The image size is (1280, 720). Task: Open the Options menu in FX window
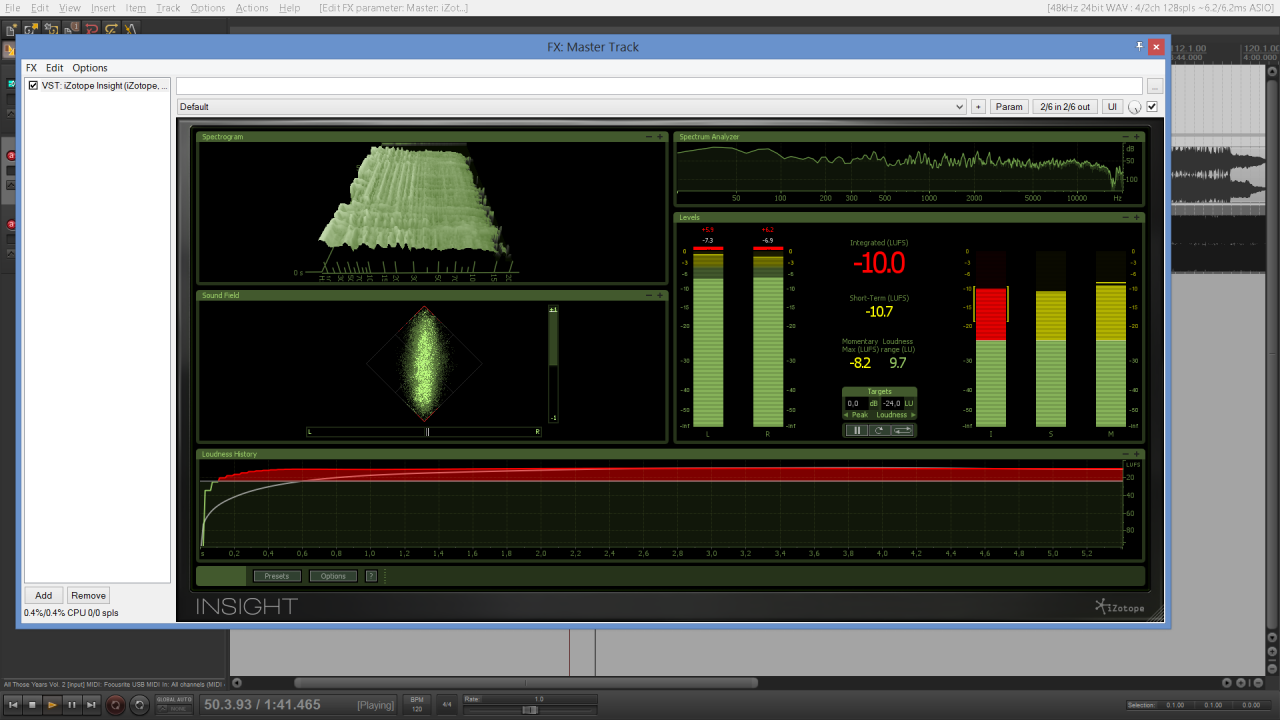90,68
